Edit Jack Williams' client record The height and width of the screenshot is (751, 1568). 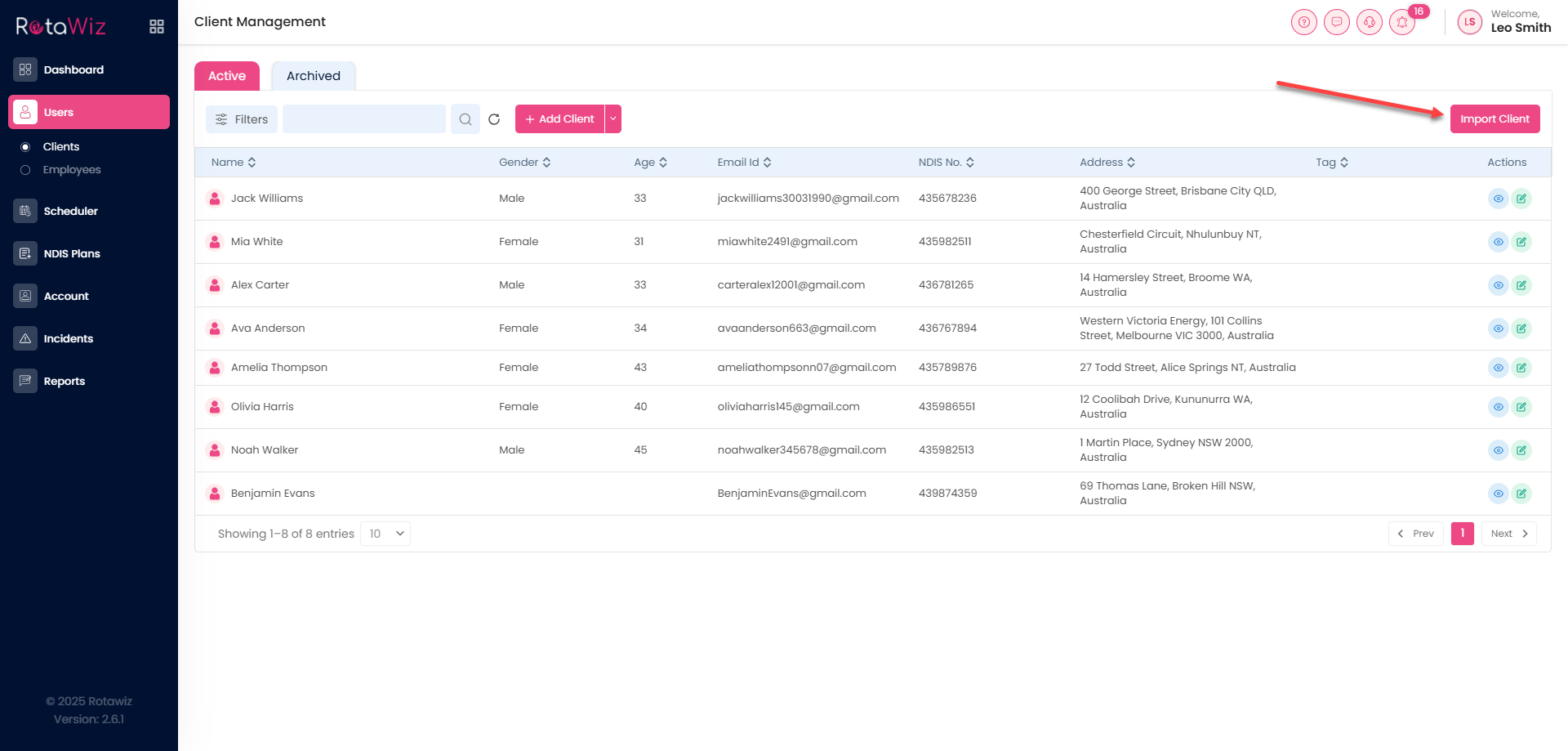pyautogui.click(x=1521, y=199)
